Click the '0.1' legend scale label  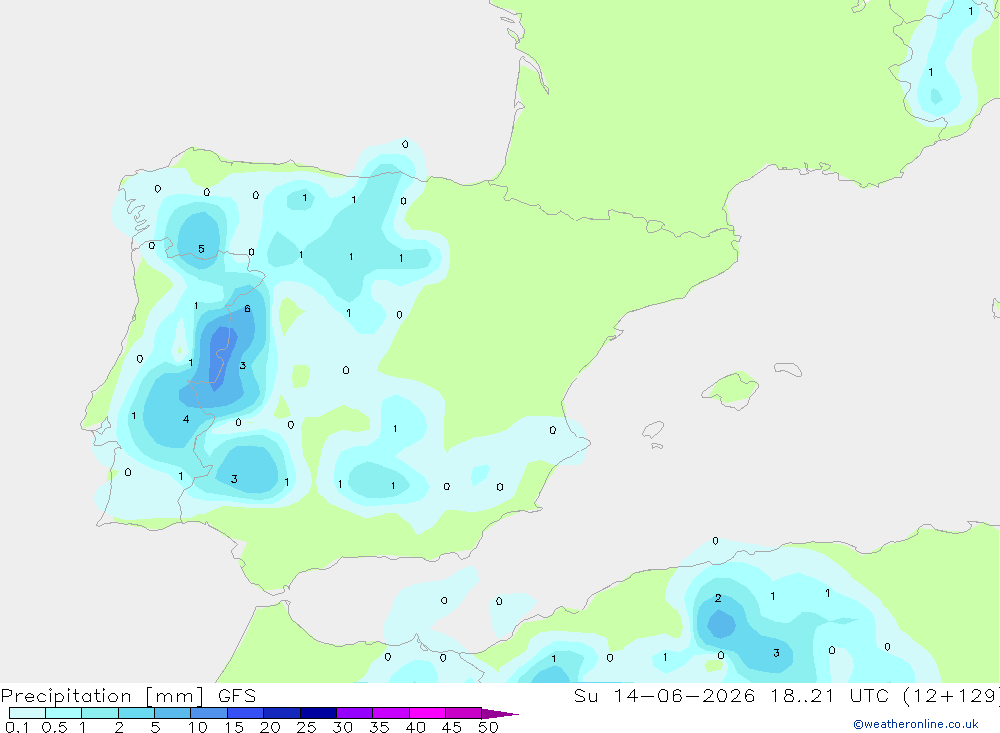pyautogui.click(x=17, y=727)
